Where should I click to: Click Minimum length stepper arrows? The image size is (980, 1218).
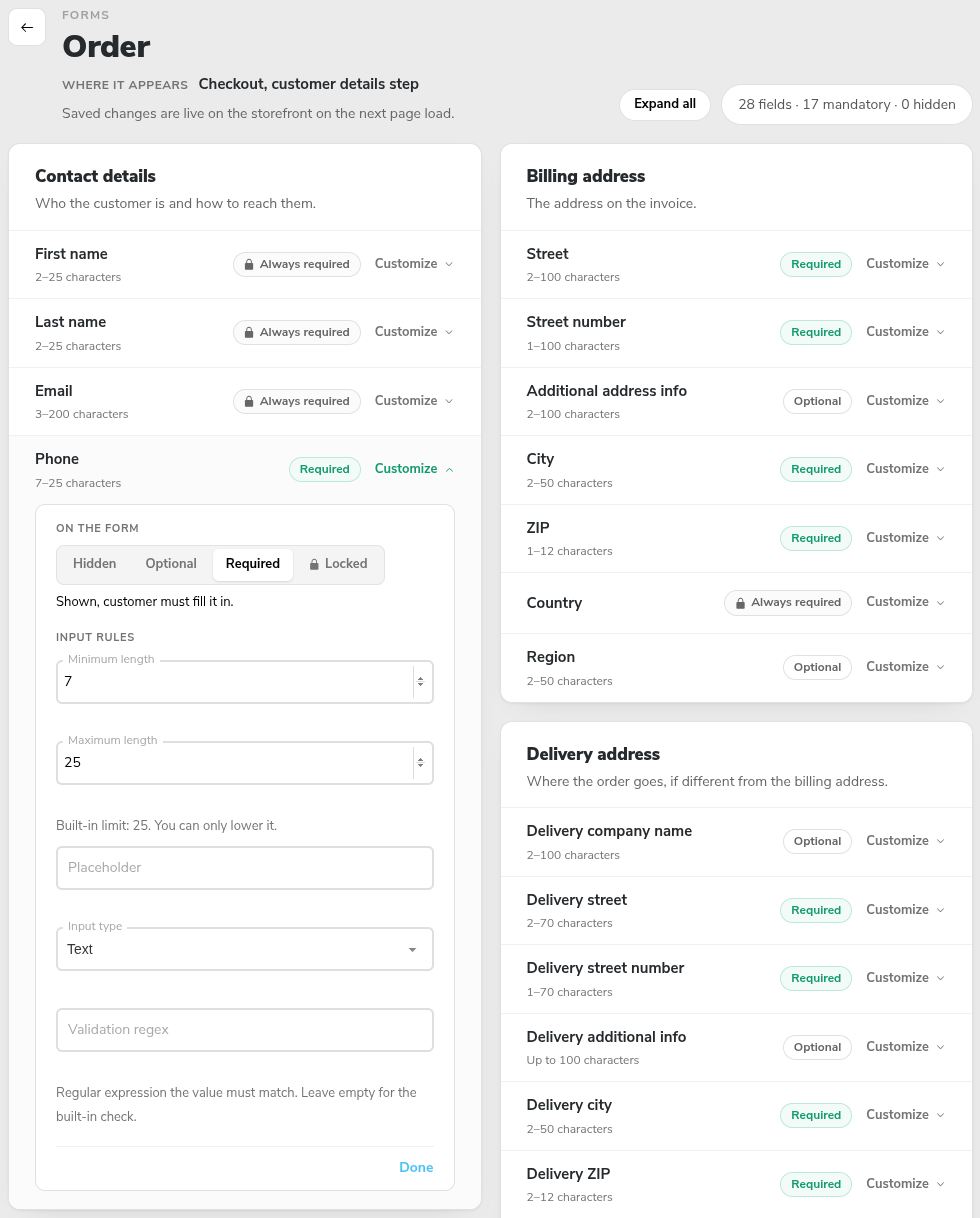pyautogui.click(x=420, y=682)
